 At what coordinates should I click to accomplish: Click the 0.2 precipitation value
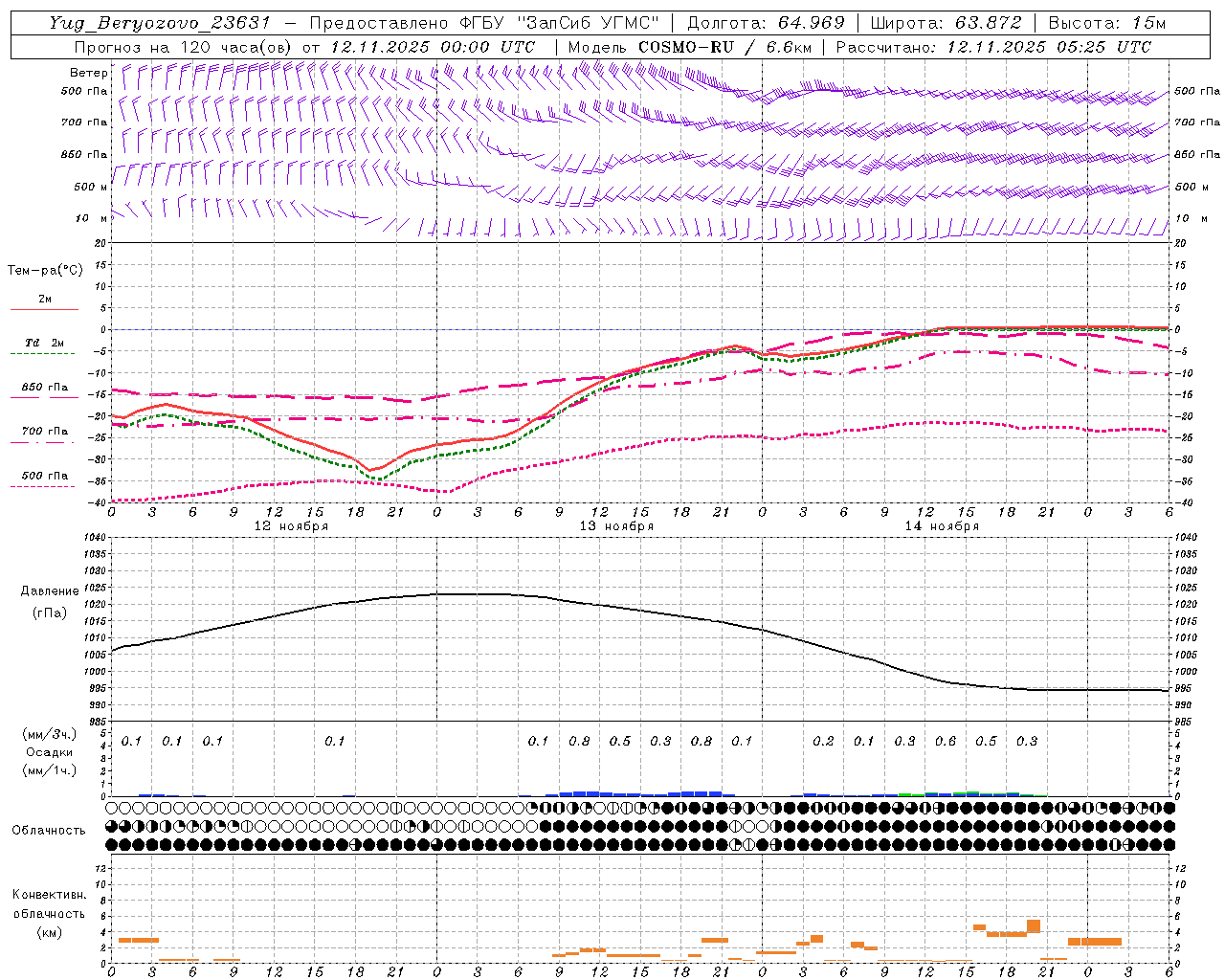pyautogui.click(x=823, y=742)
